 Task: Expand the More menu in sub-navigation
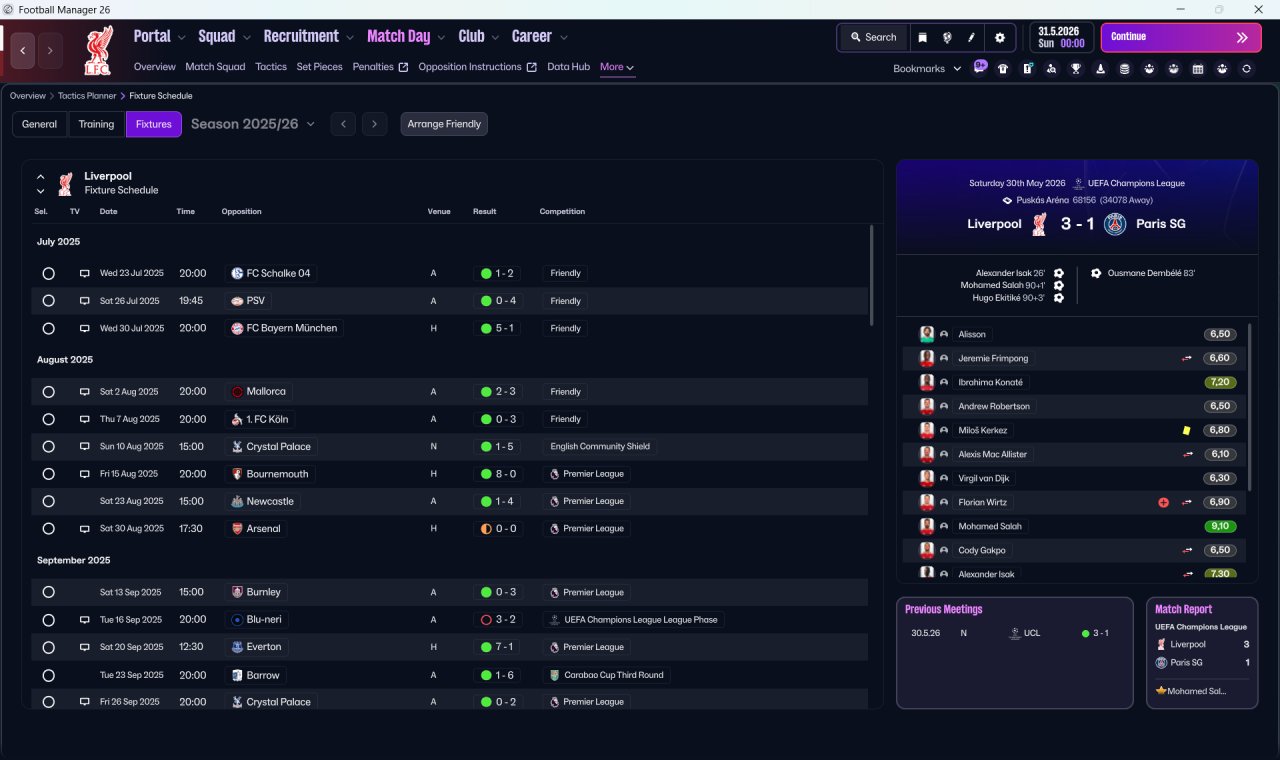click(x=617, y=67)
